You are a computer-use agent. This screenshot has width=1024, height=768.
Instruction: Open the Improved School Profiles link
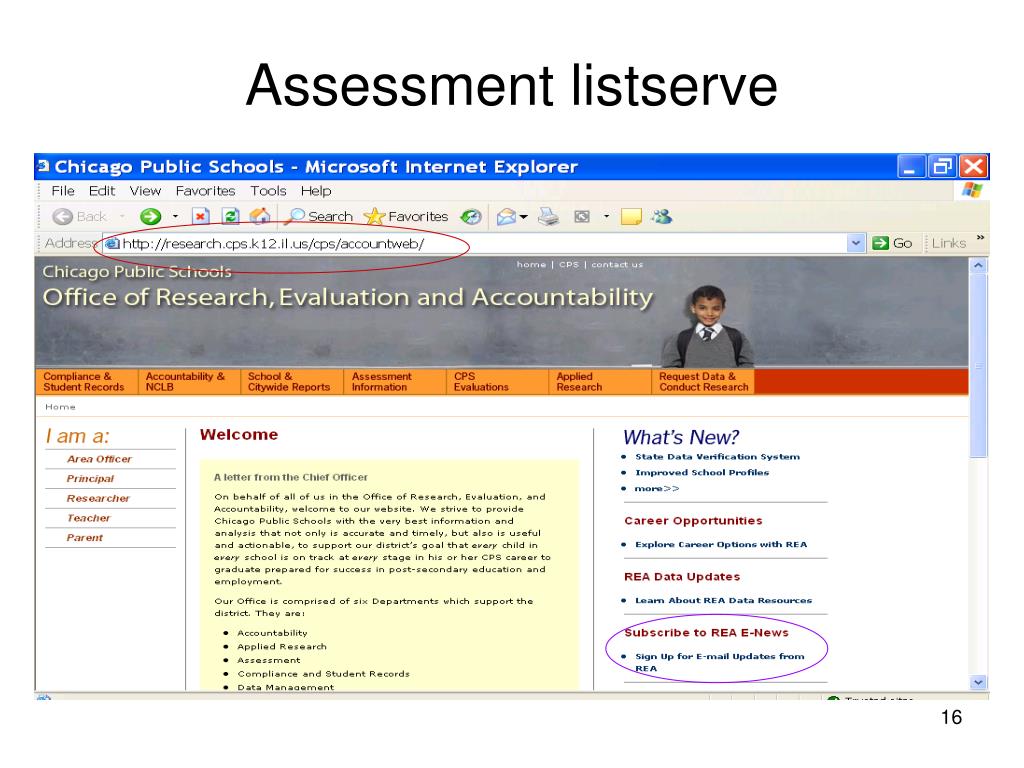[x=702, y=472]
